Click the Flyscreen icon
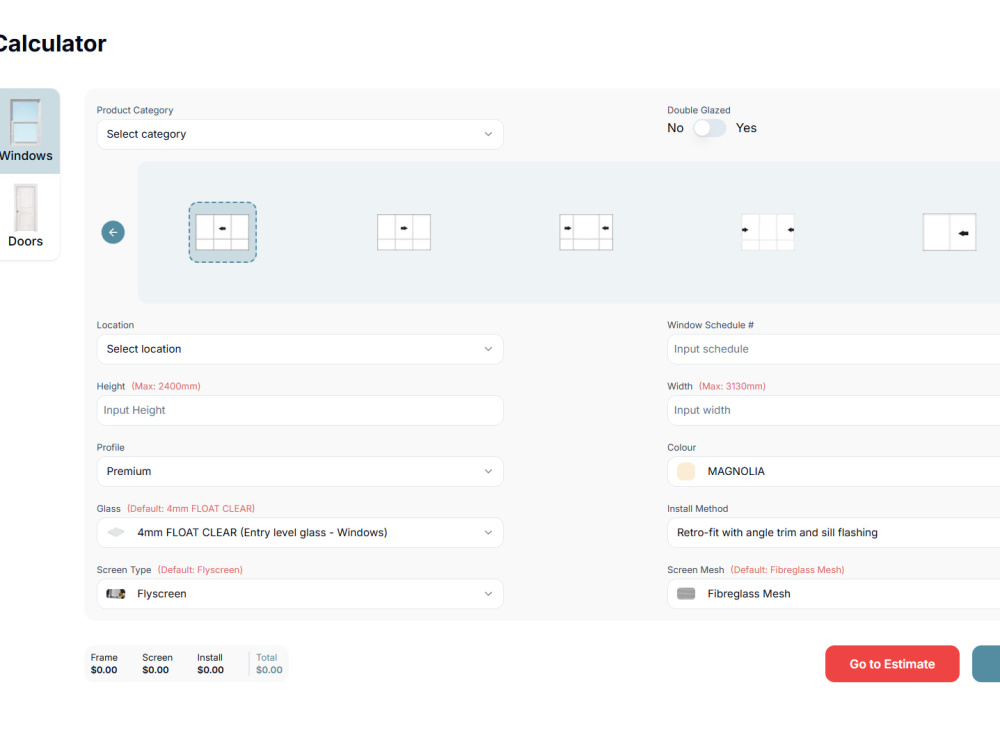 (x=116, y=594)
